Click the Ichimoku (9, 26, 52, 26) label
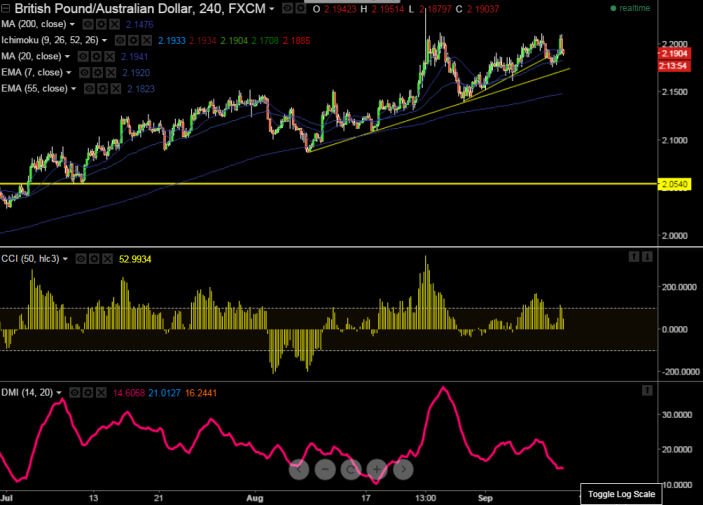This screenshot has height=505, width=703. point(50,40)
